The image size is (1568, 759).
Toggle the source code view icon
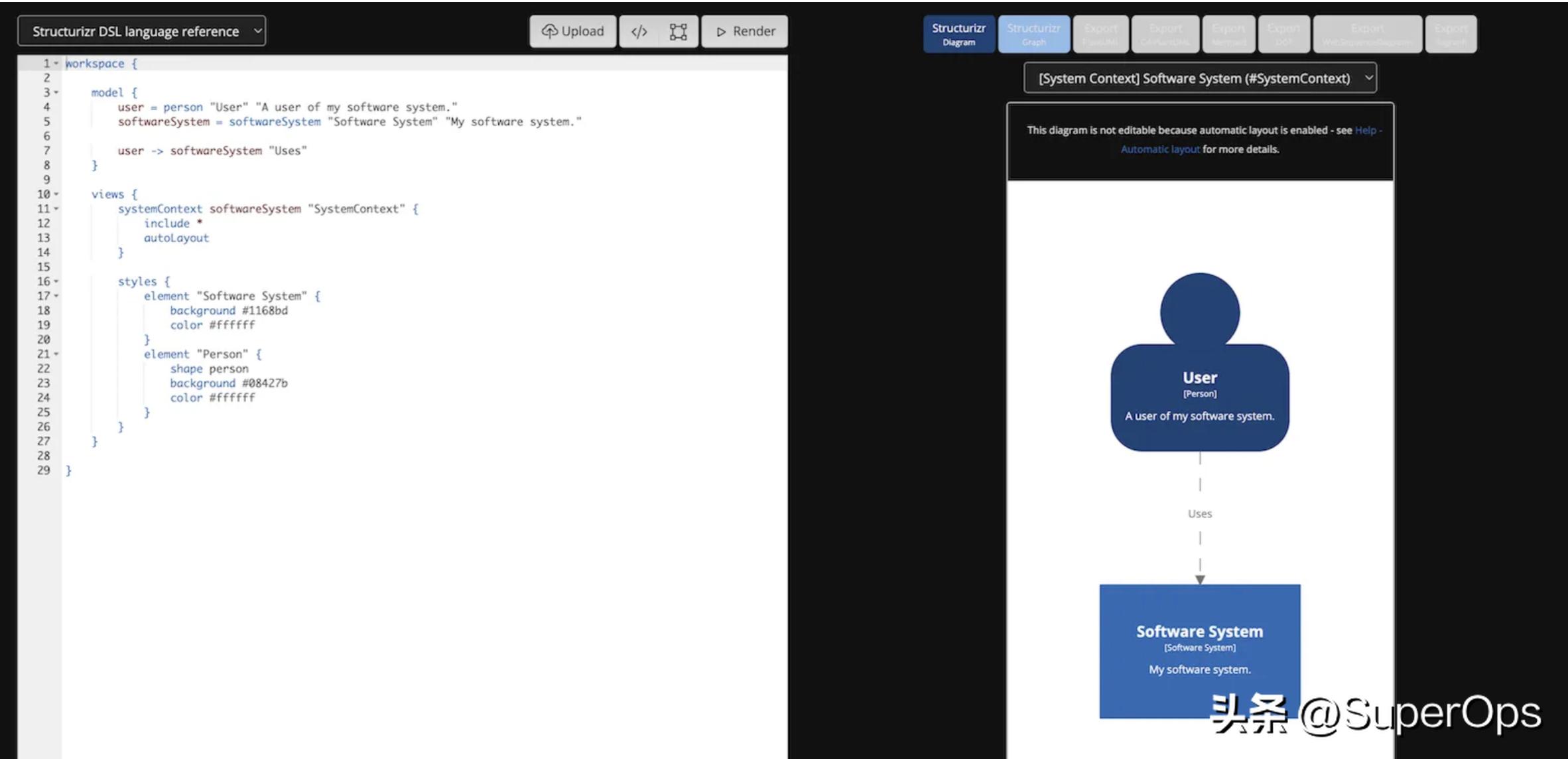click(639, 32)
